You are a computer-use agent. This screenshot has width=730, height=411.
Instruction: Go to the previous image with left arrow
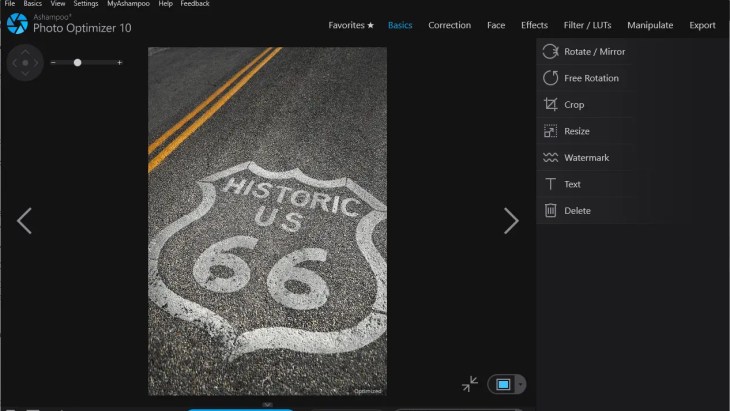point(24,221)
